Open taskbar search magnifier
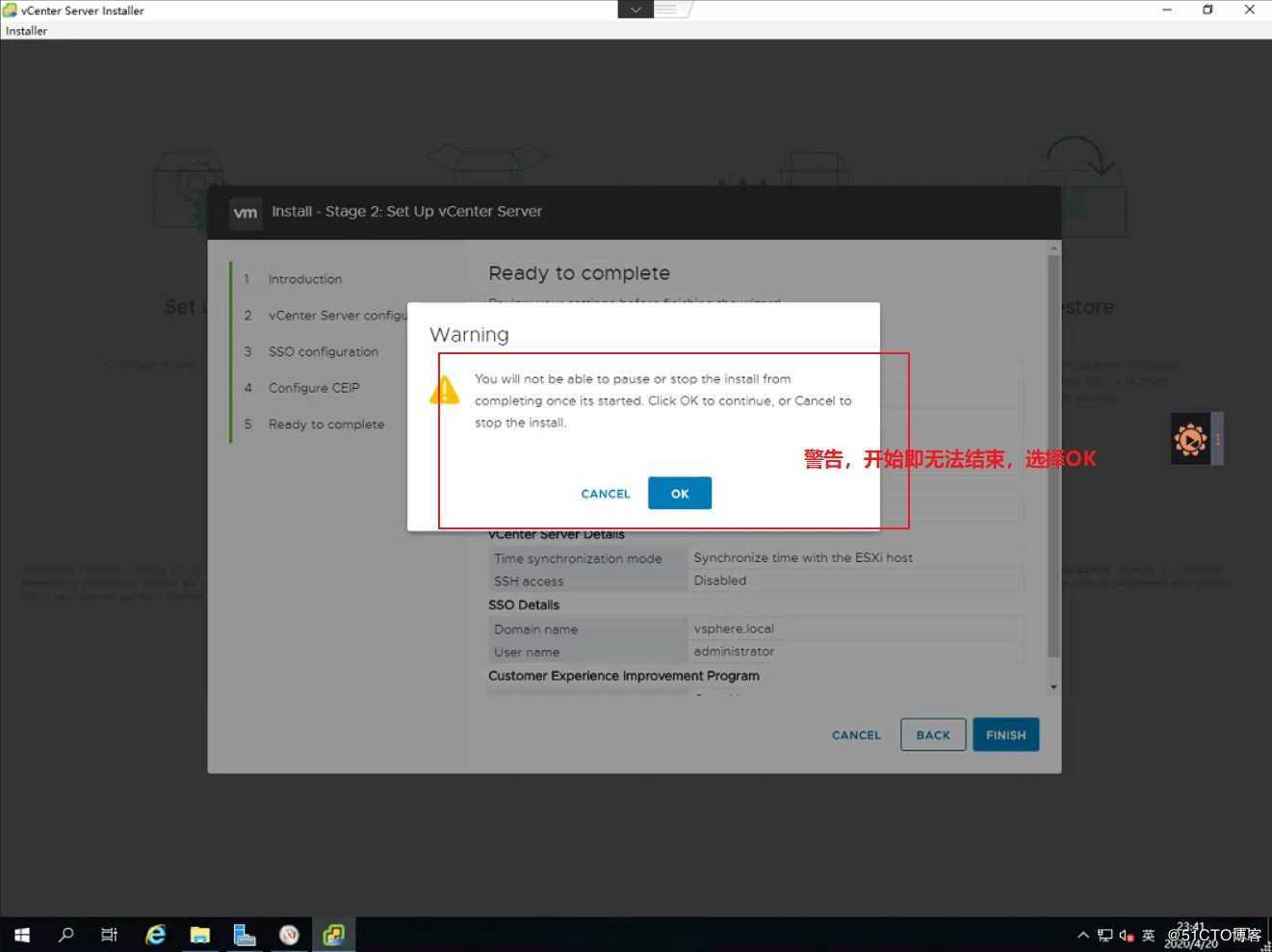Screen dimensions: 1272x952 pos(66,935)
